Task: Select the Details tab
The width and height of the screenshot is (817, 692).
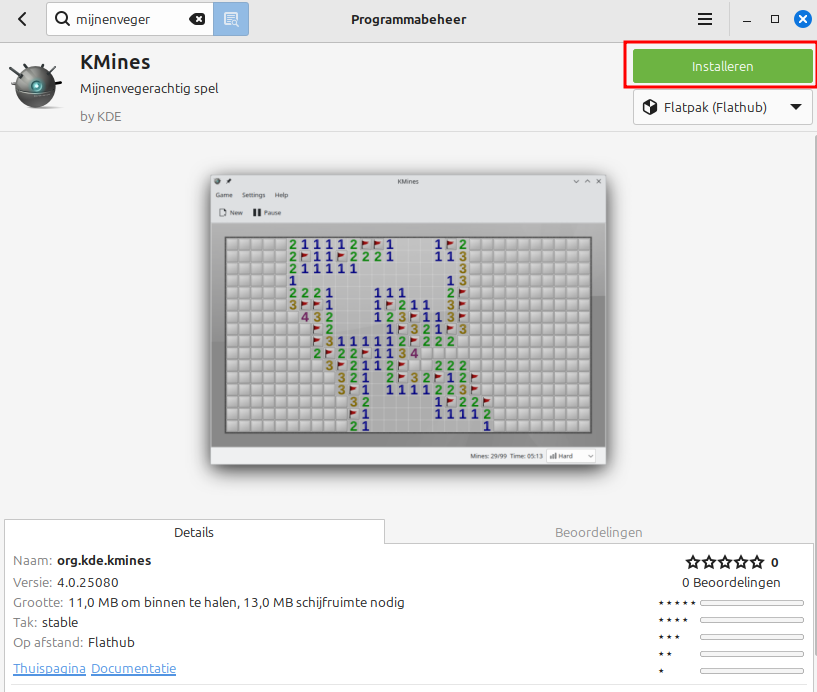Action: (194, 532)
